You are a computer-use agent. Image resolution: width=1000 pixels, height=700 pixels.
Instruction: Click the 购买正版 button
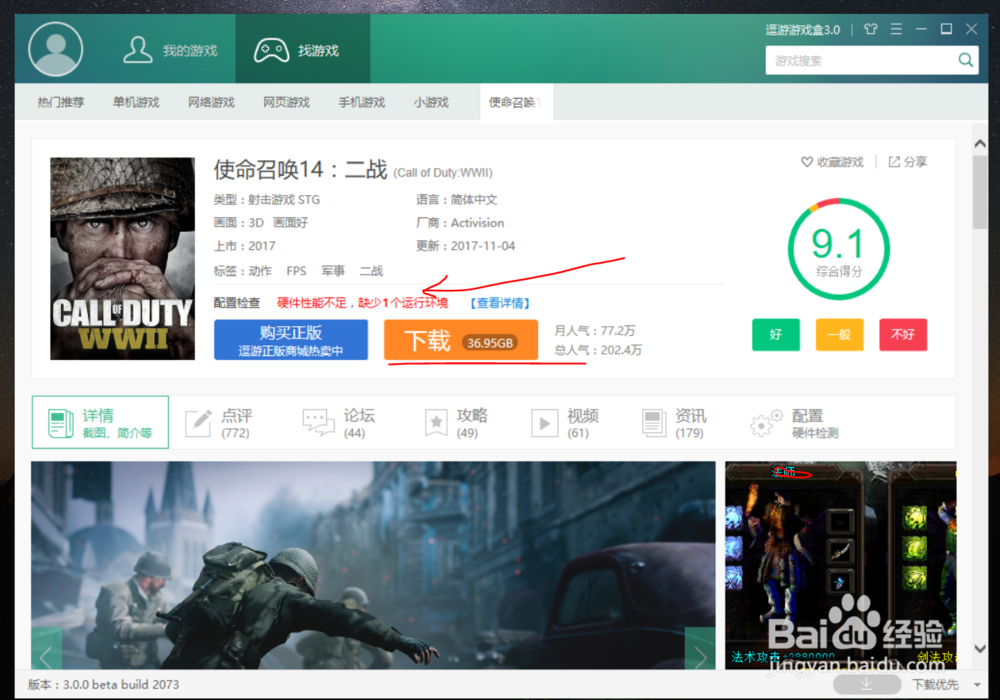click(x=291, y=340)
